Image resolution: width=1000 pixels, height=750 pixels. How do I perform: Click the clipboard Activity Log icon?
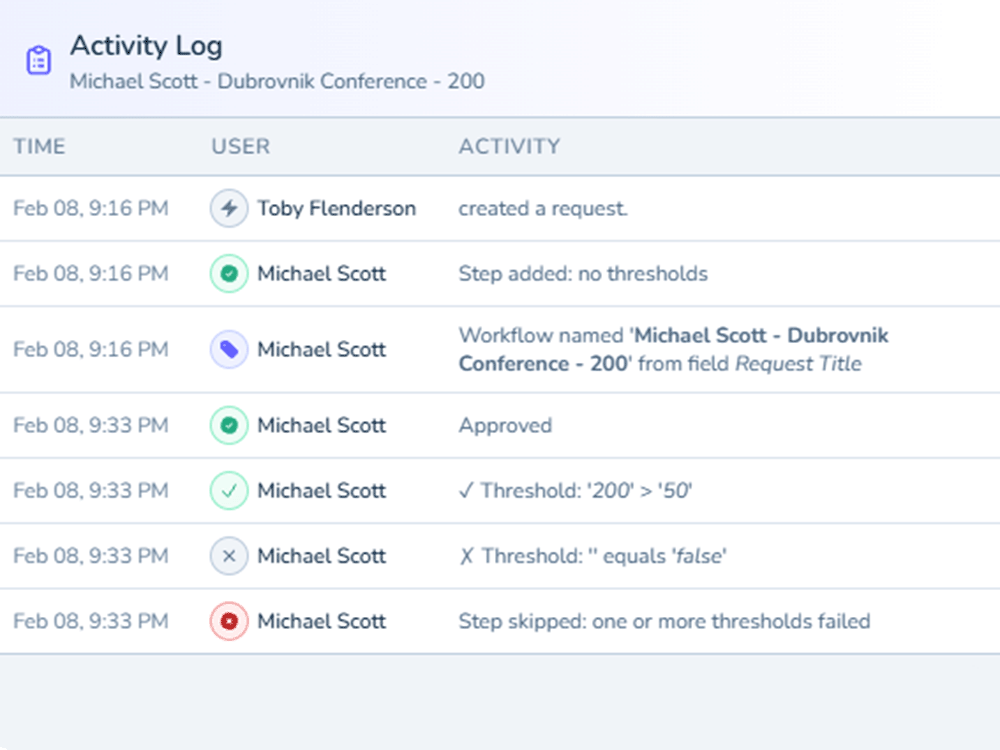coord(38,60)
